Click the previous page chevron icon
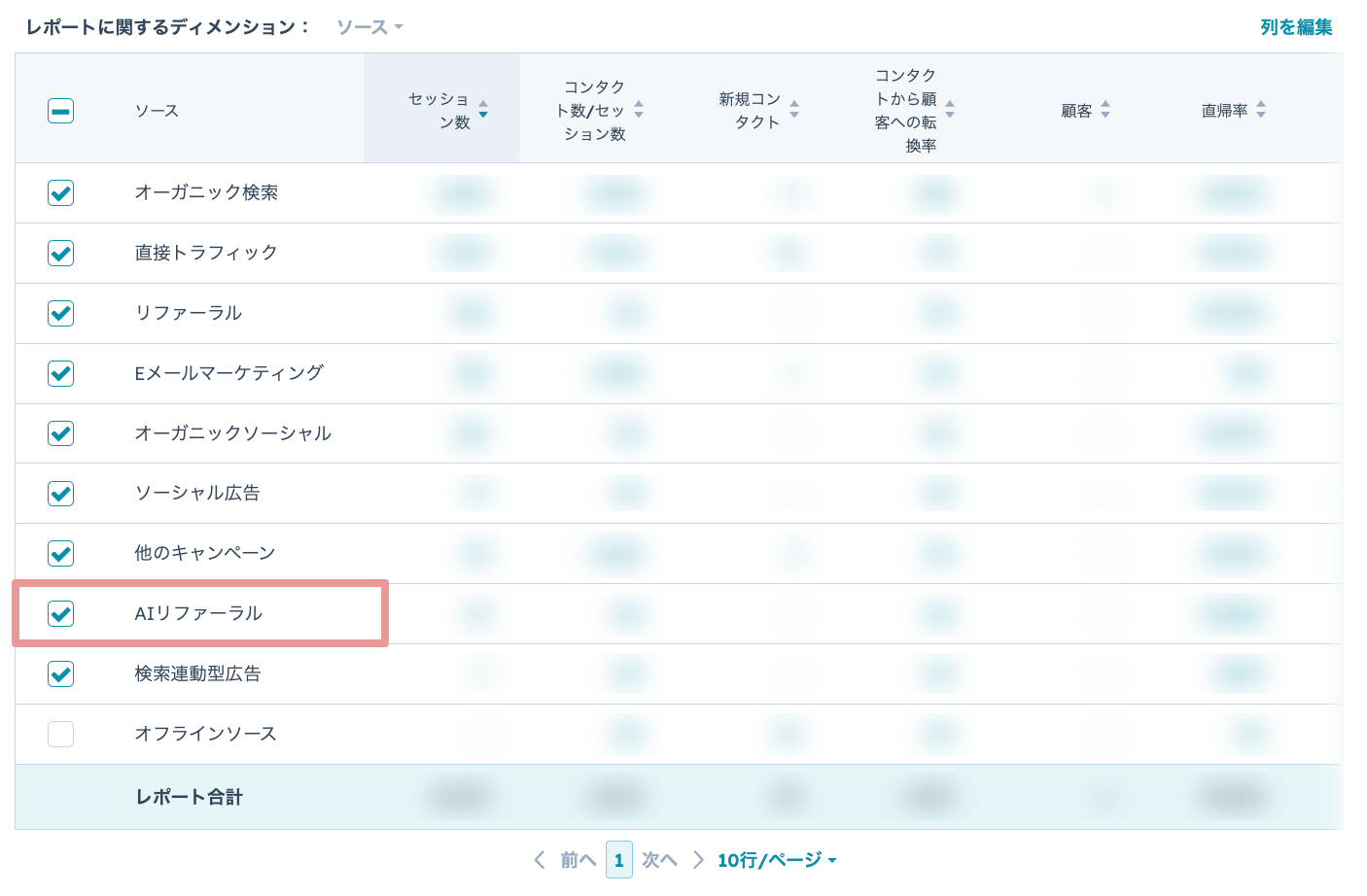This screenshot has height=896, width=1367. pos(540,860)
